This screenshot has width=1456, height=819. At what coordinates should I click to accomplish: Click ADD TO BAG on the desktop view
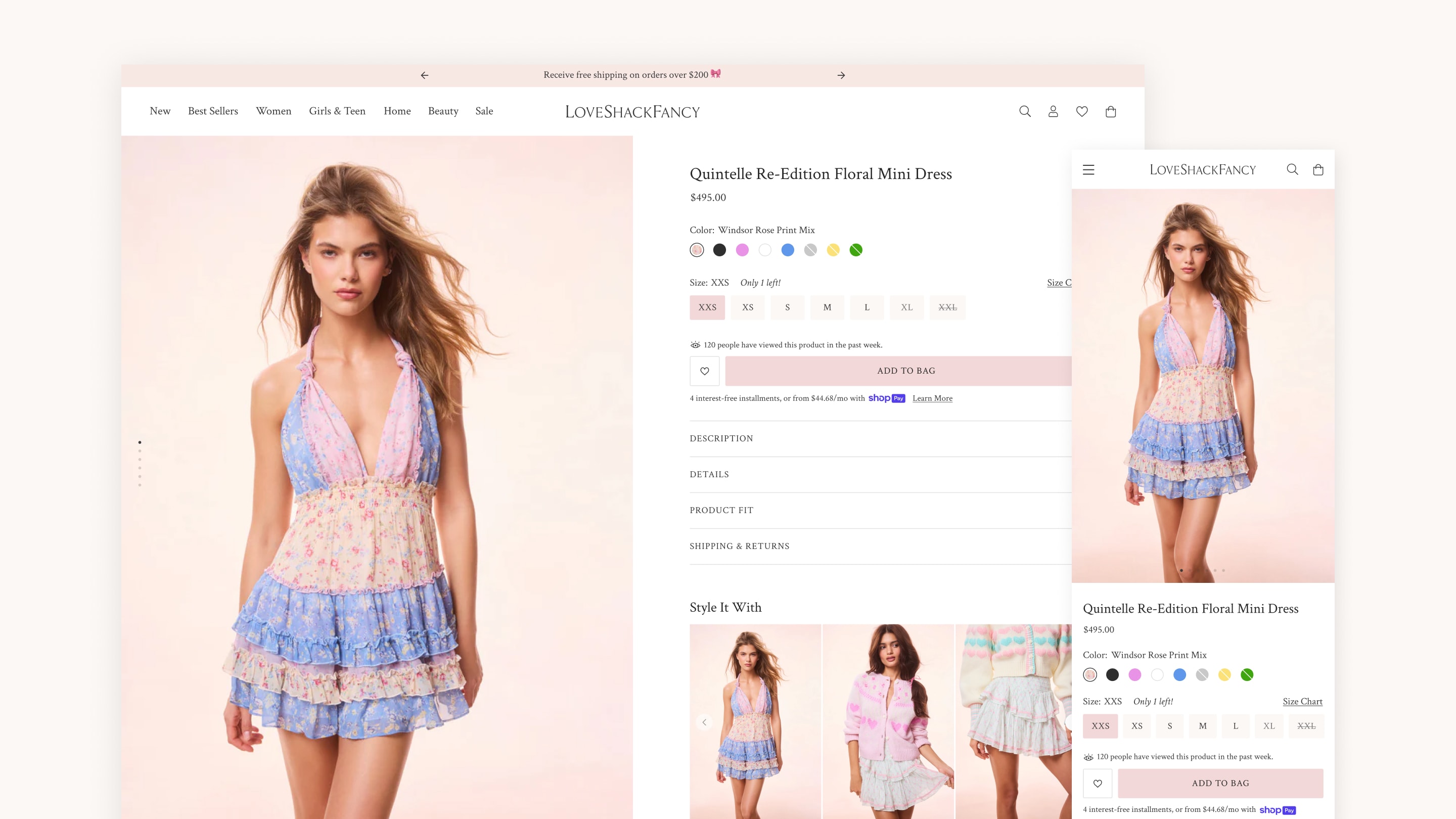906,371
